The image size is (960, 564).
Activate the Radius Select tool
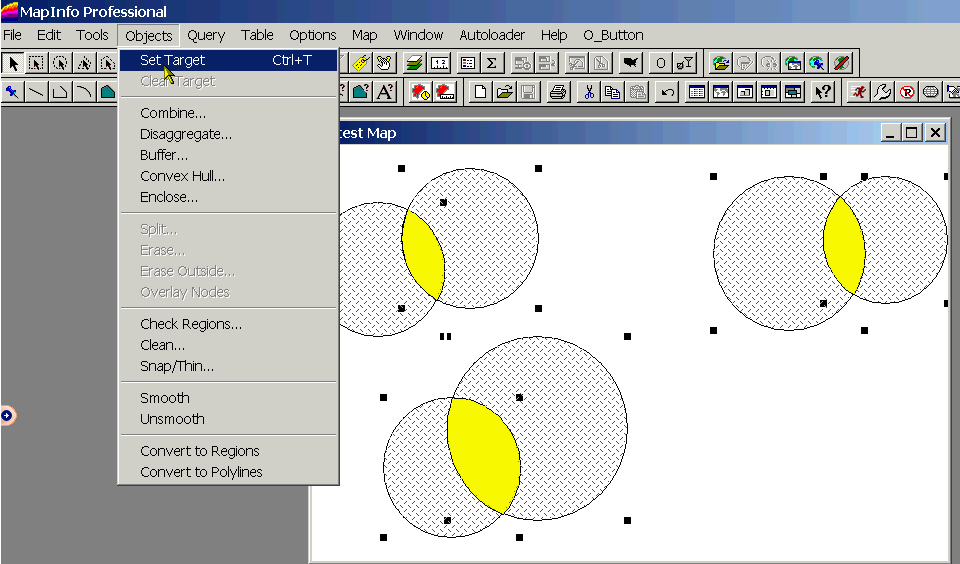60,63
